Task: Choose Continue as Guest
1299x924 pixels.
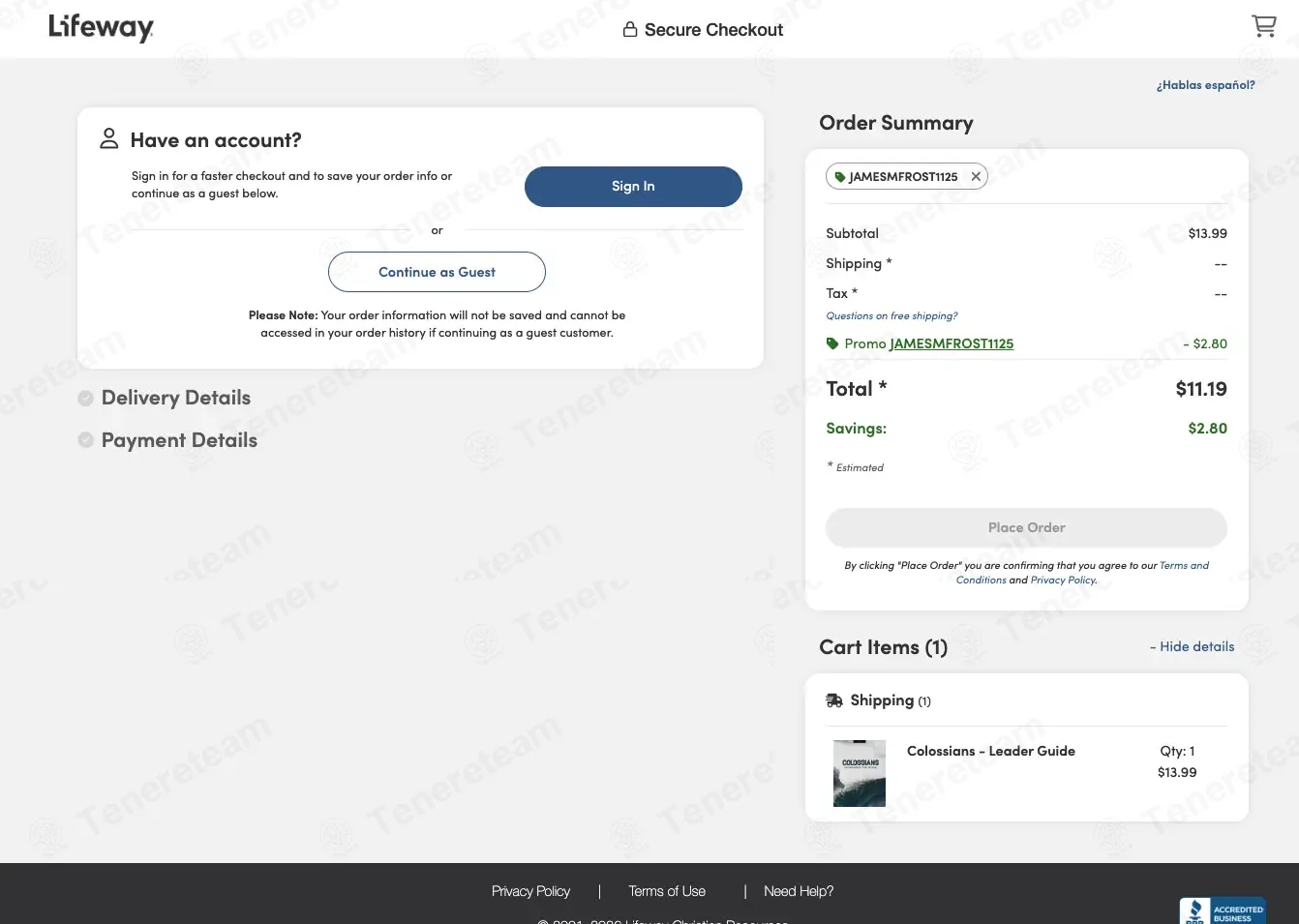Action: 437,272
